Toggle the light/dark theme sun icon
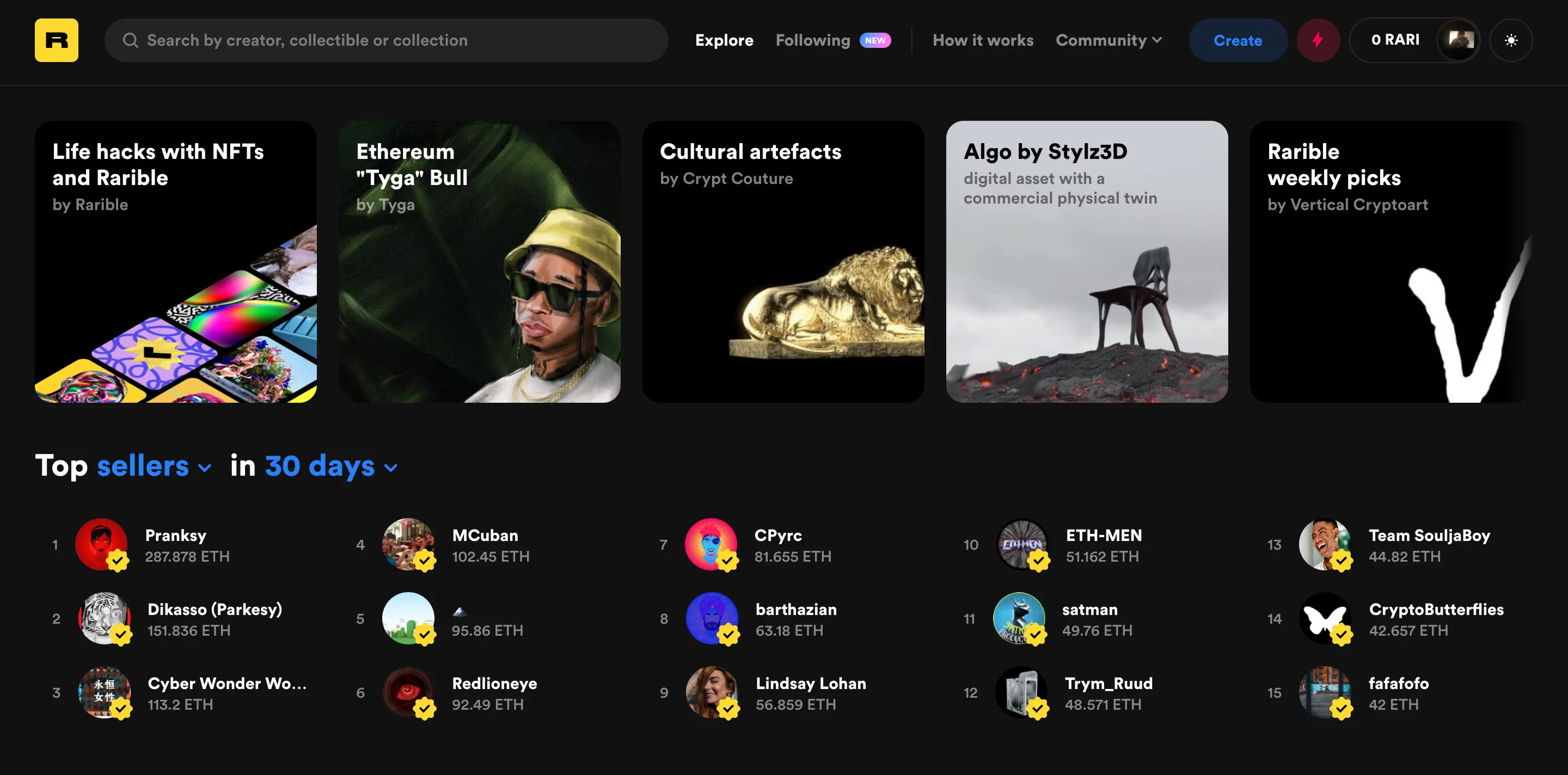 coord(1511,40)
